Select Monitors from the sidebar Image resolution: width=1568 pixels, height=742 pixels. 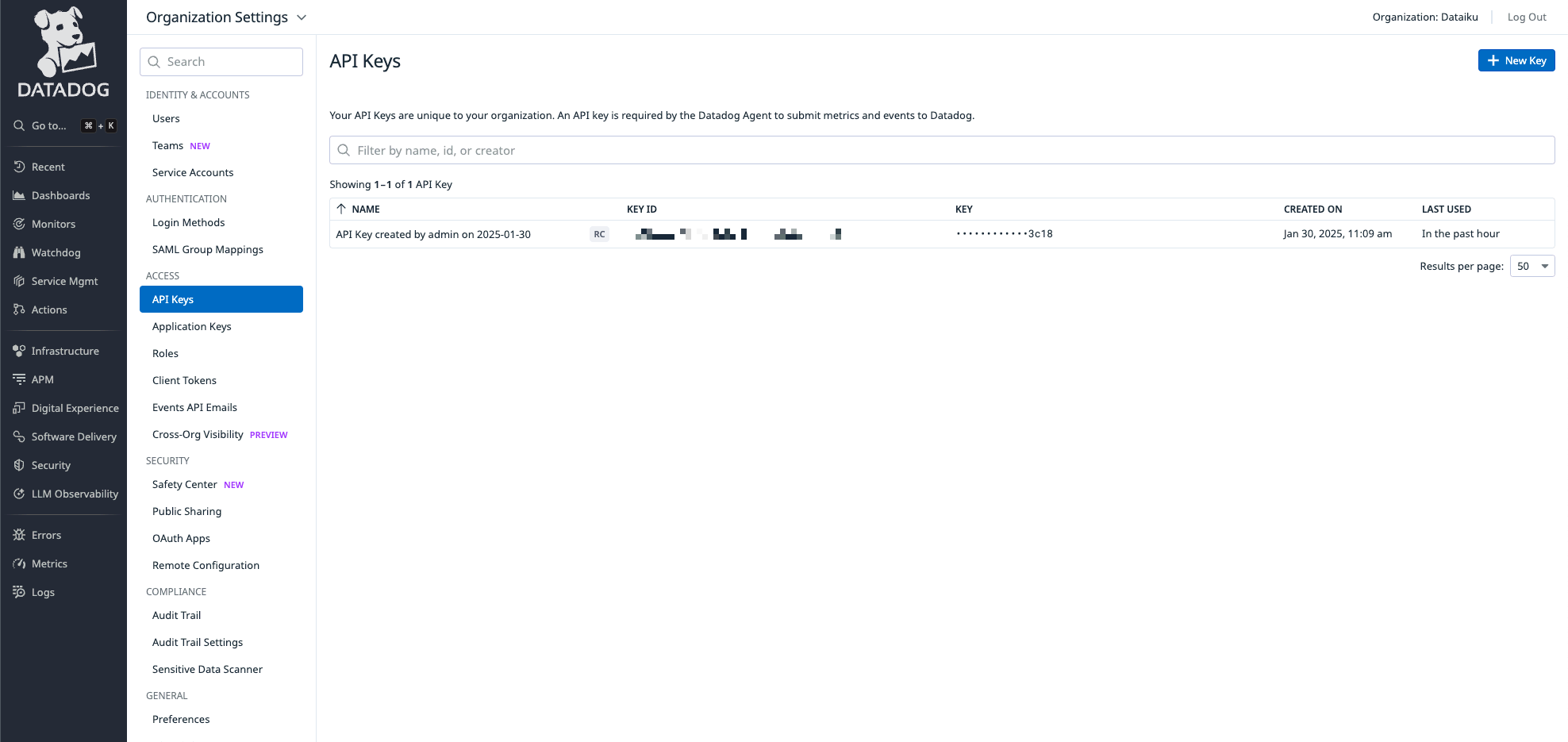click(54, 224)
